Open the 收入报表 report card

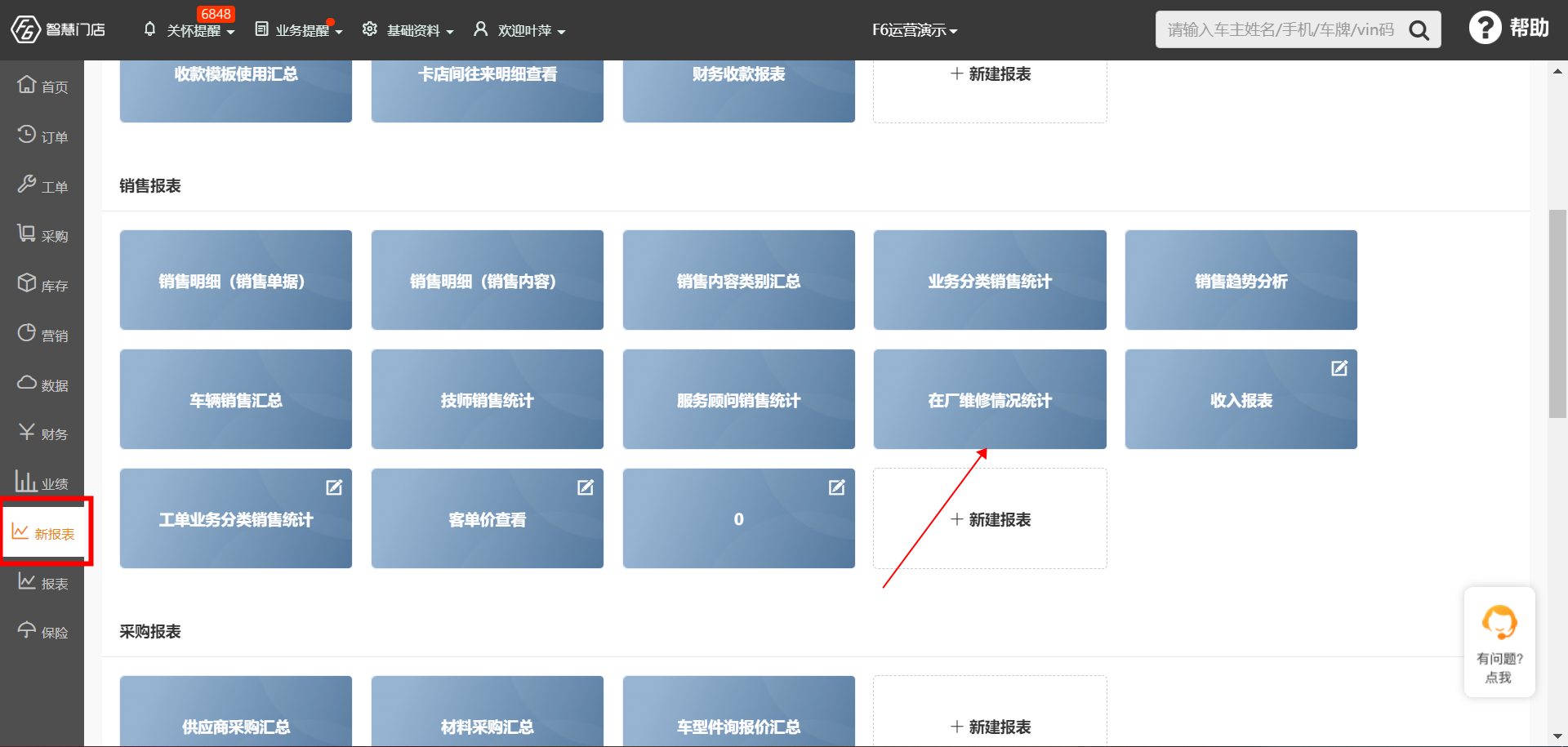pos(1241,399)
